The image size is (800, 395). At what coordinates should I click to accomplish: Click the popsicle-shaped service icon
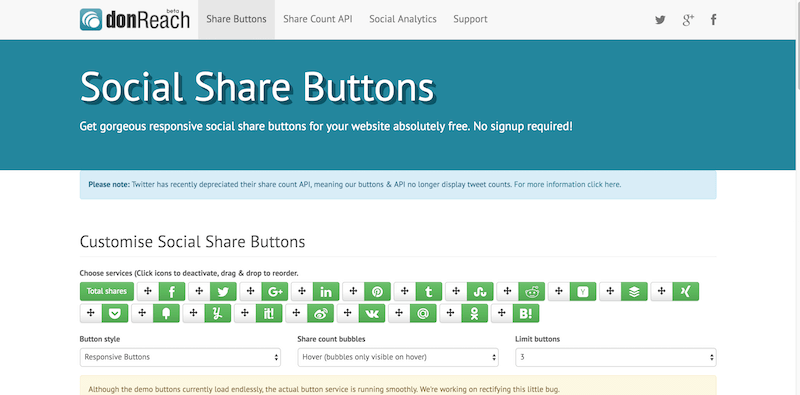tap(167, 313)
